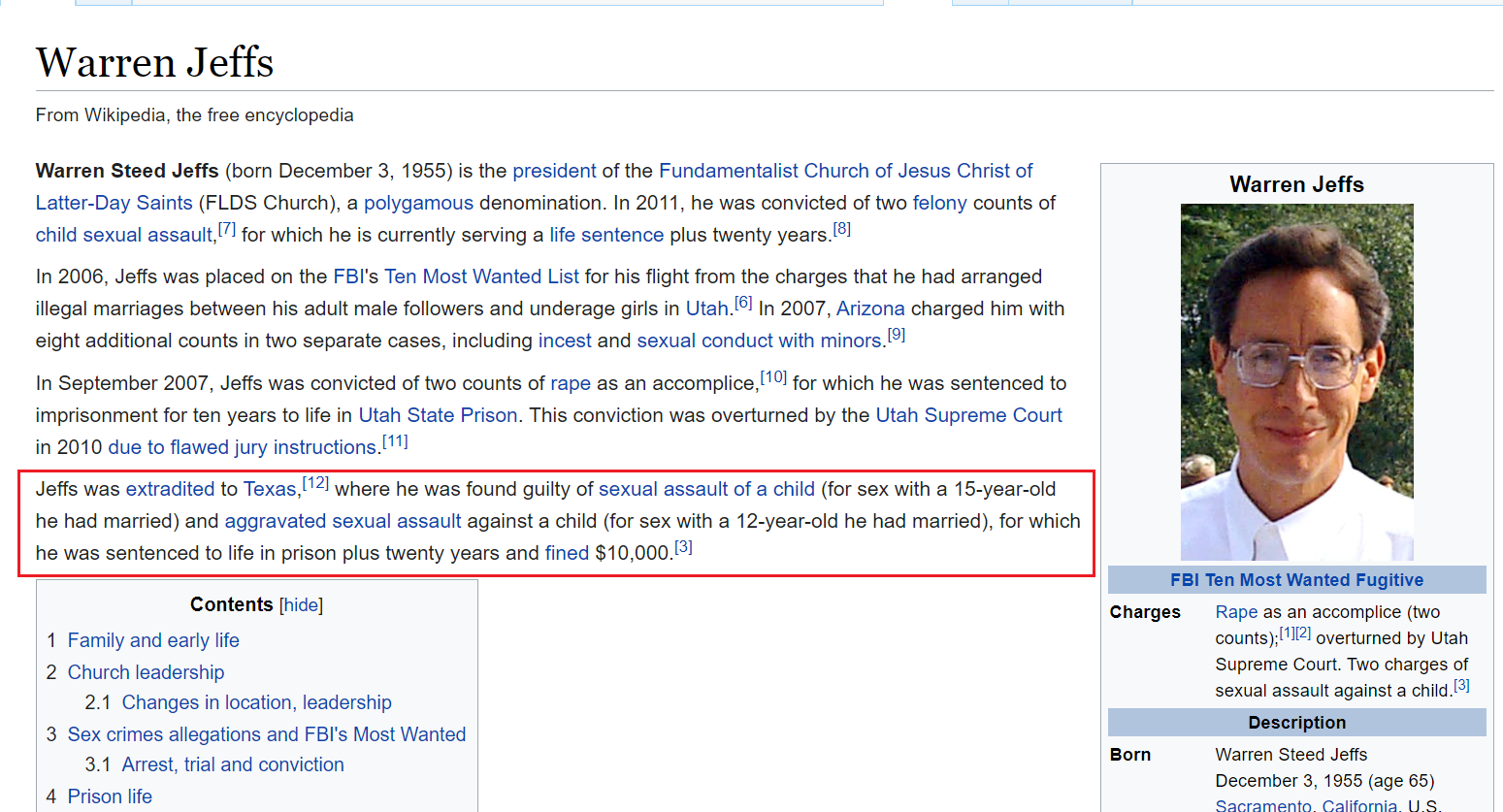Hide the Contents table
The width and height of the screenshot is (1503, 812).
(x=301, y=605)
